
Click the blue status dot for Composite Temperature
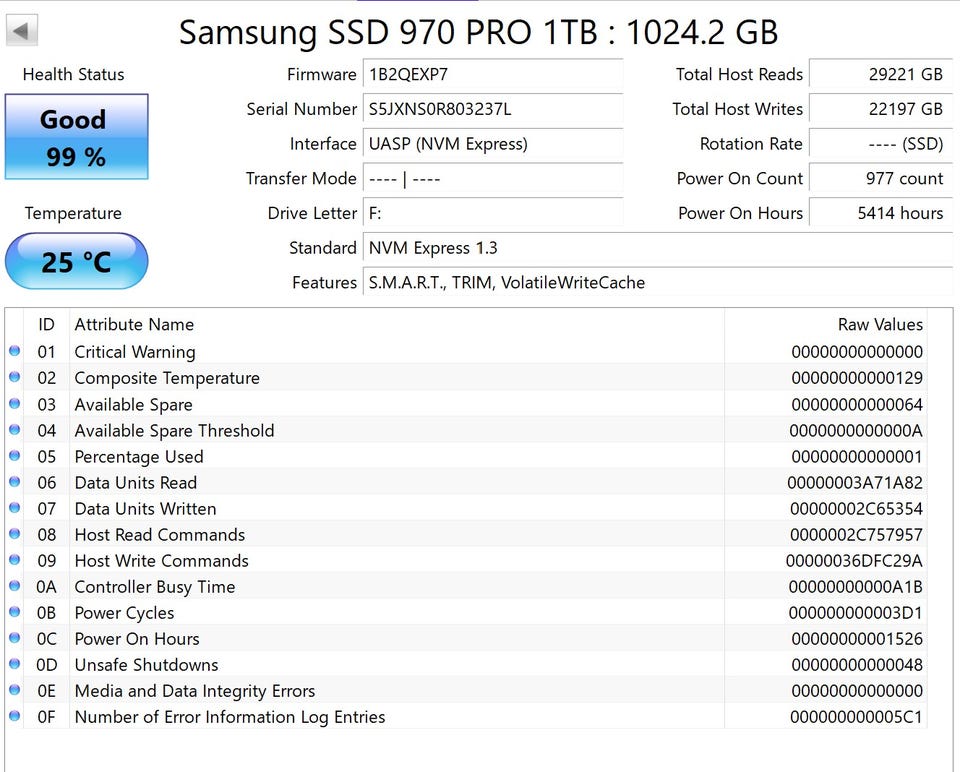pos(15,377)
